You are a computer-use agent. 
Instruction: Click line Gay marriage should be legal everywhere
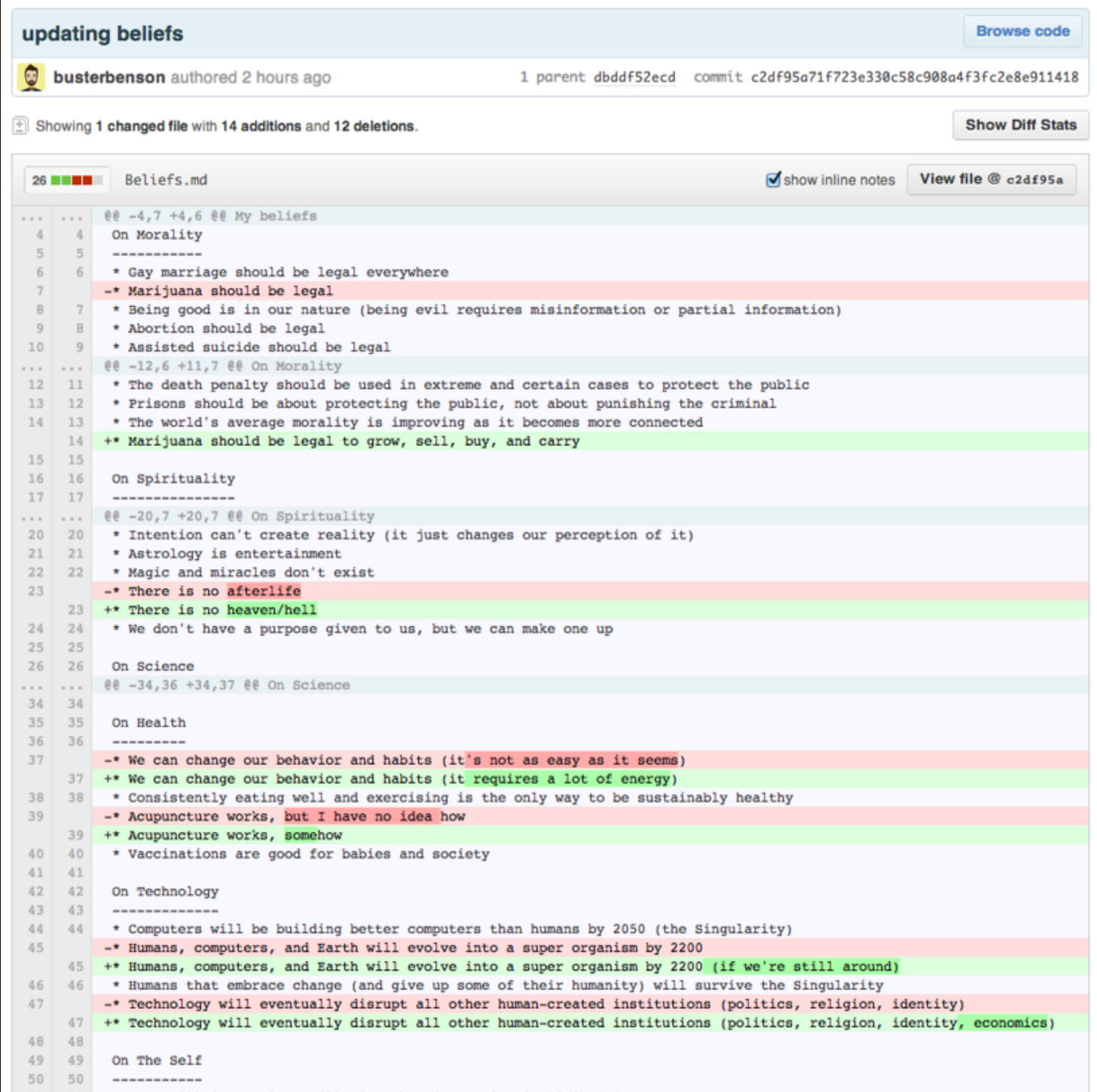click(x=590, y=272)
